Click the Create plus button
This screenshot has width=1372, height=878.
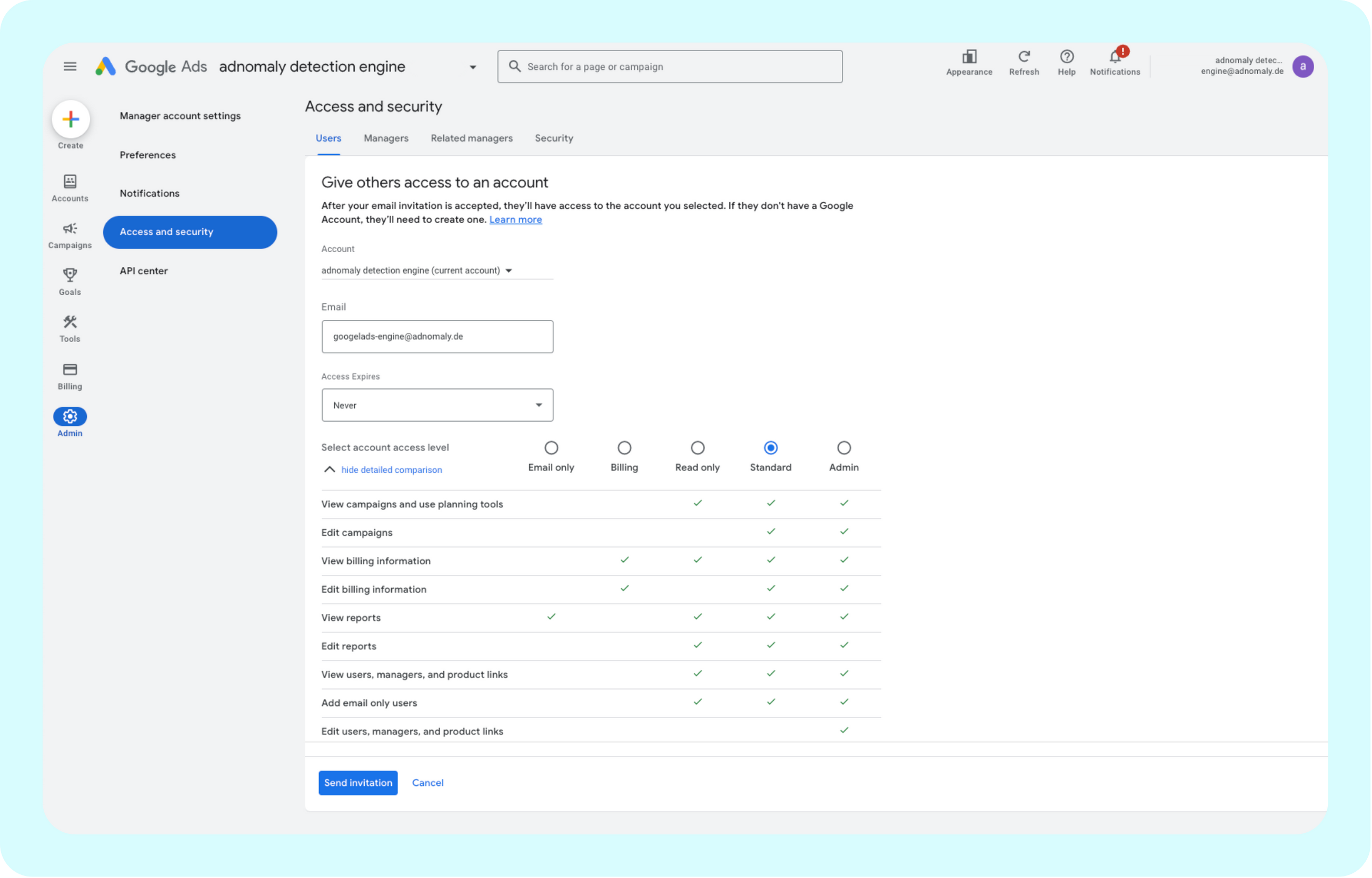[x=71, y=119]
